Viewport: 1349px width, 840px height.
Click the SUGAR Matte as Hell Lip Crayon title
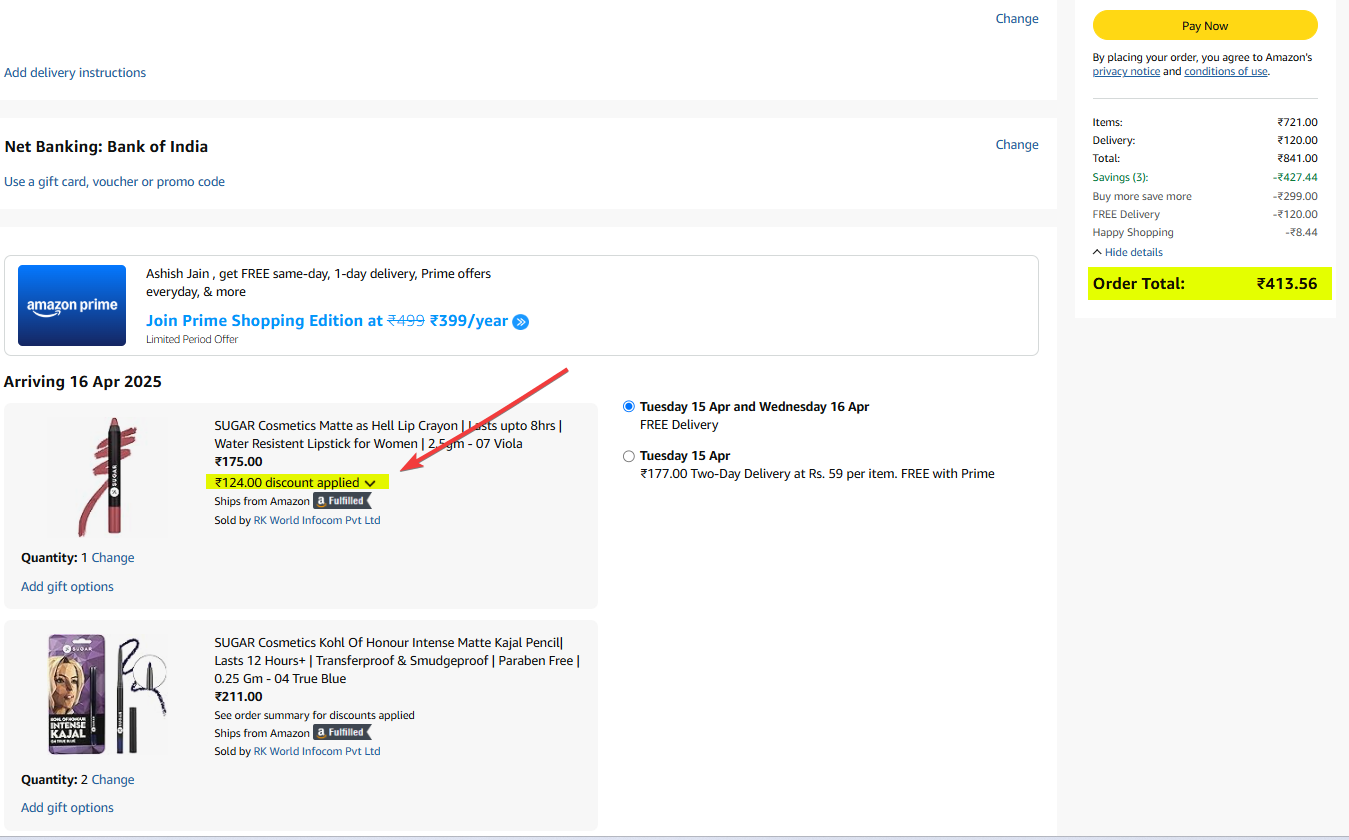point(388,435)
